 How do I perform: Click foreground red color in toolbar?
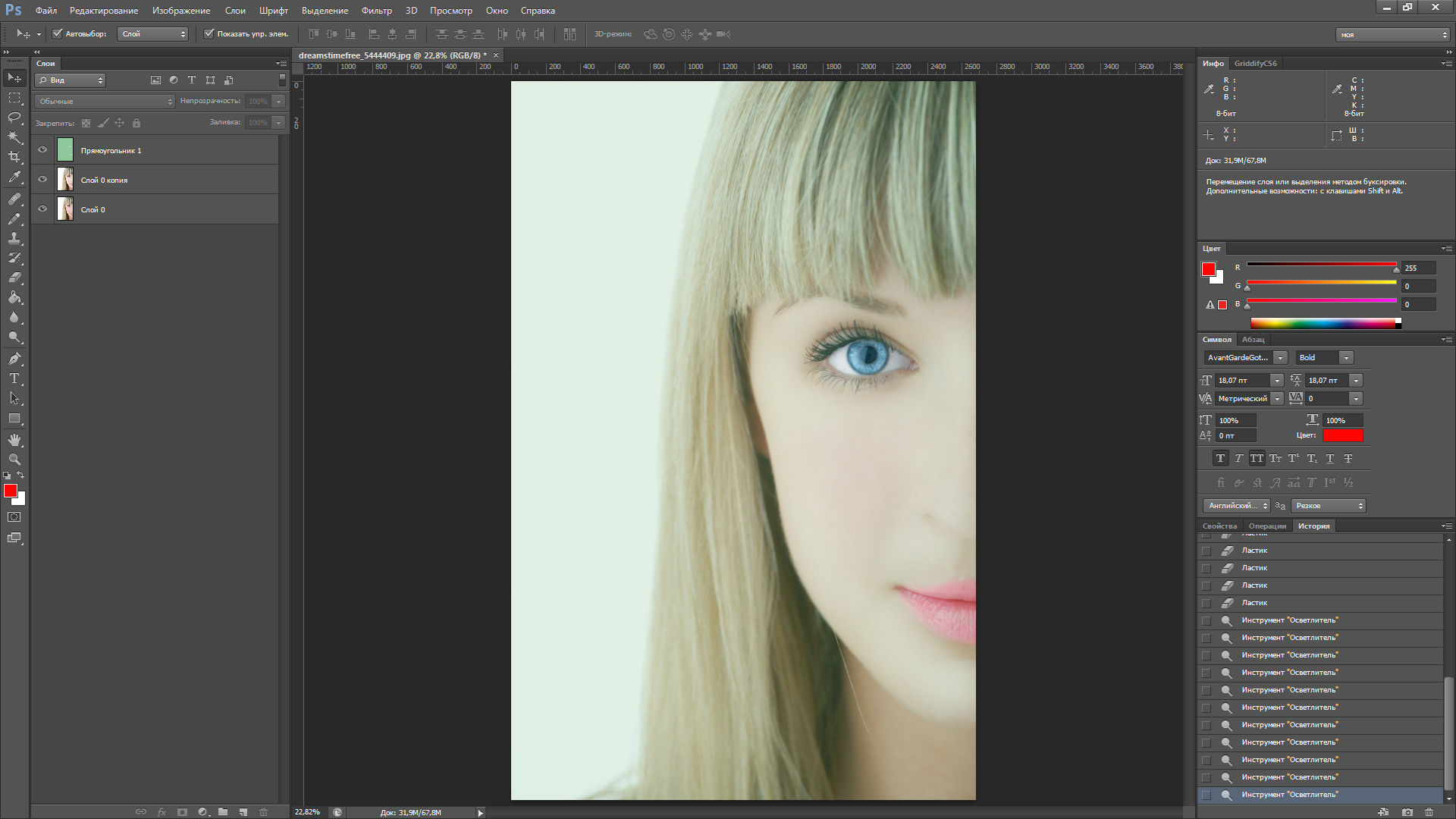click(x=11, y=491)
